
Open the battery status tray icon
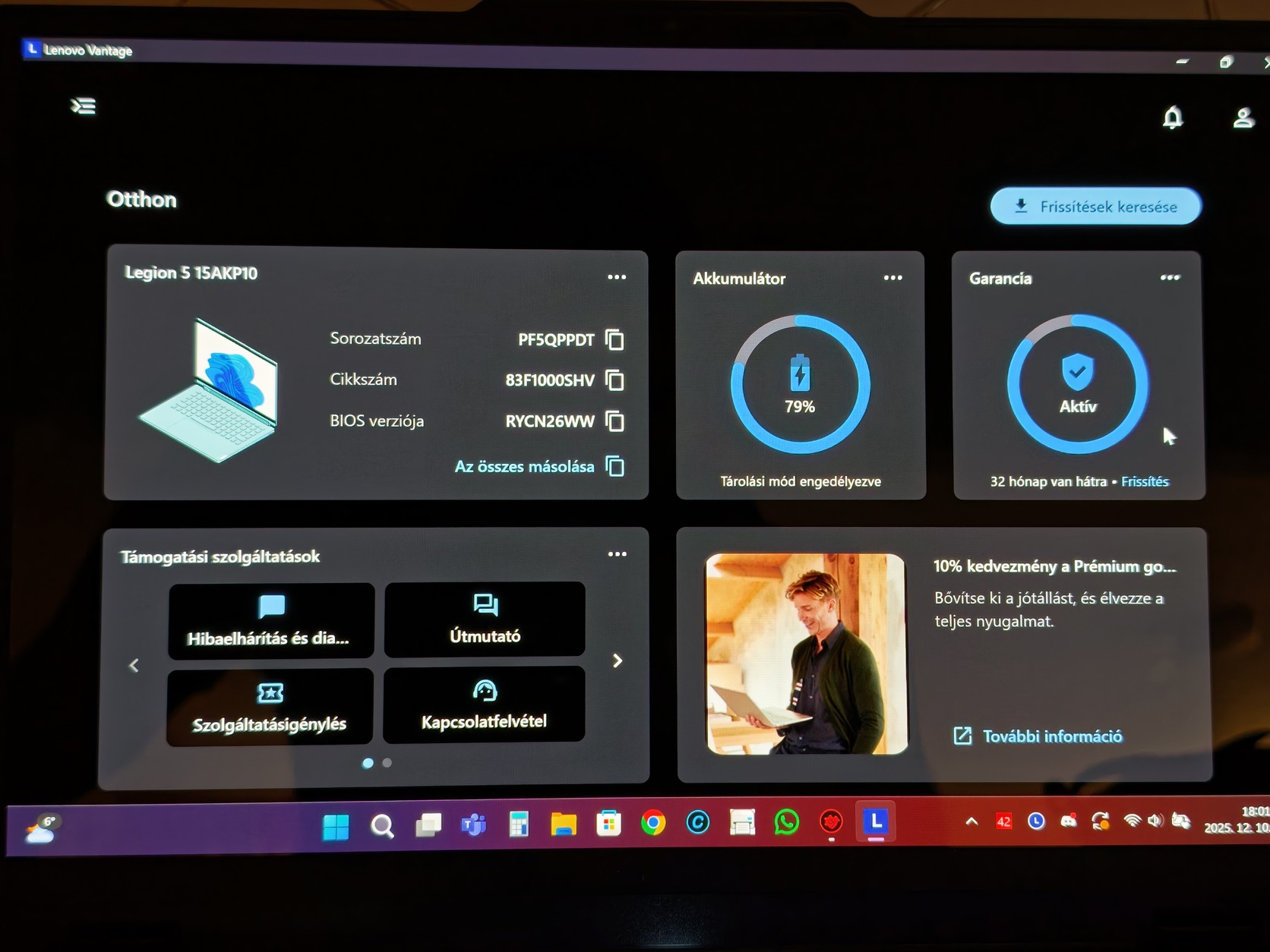pos(1181,820)
